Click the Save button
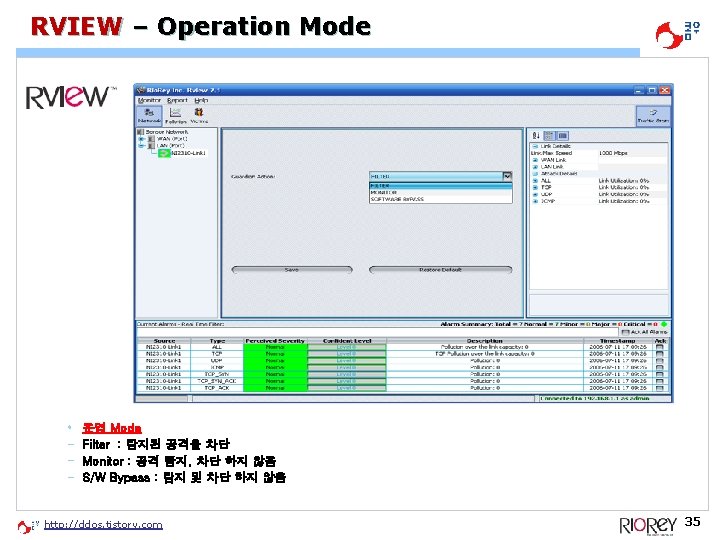Viewport: 720px width, 540px height. 292,270
